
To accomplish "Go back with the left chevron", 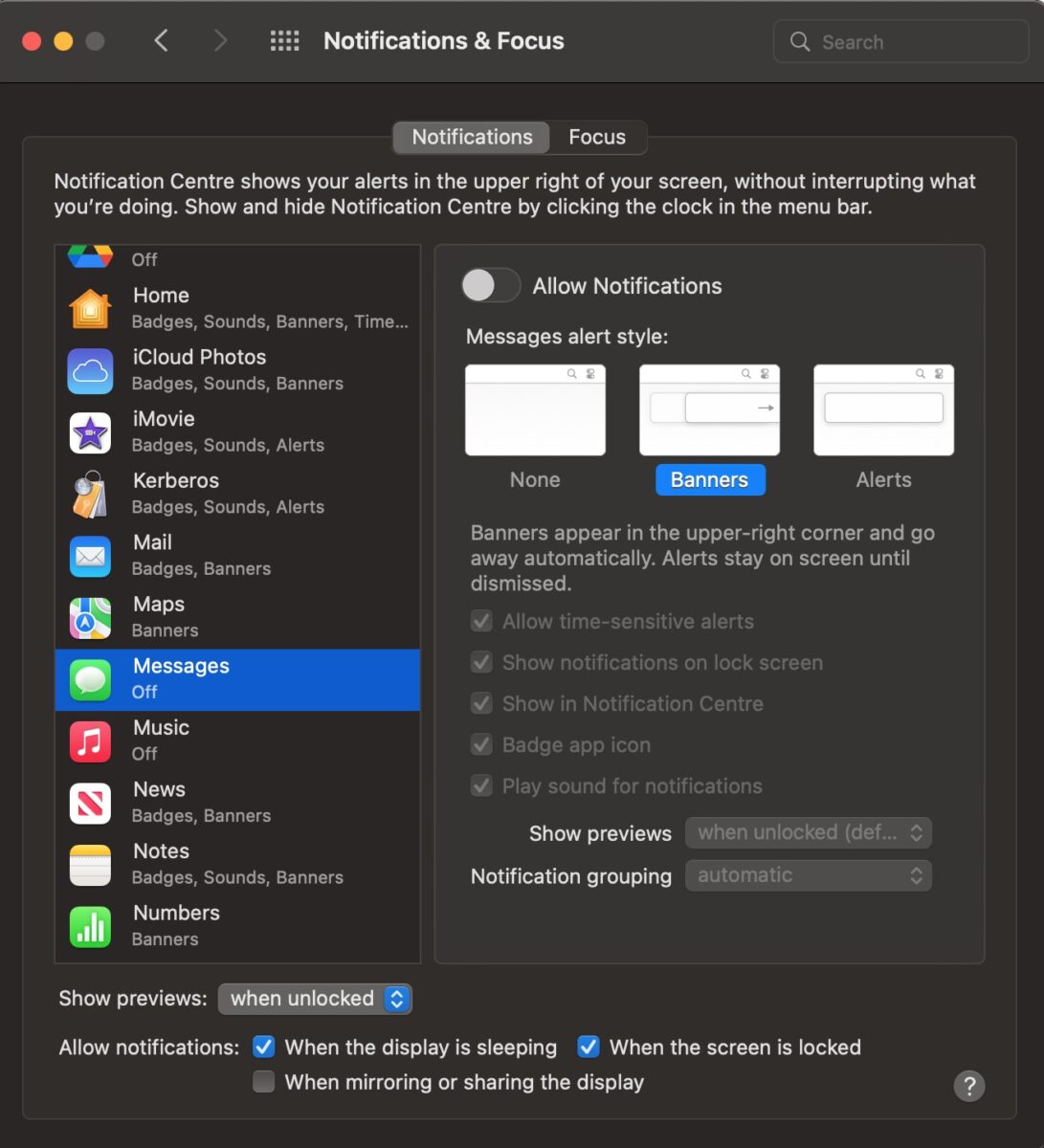I will 161,40.
